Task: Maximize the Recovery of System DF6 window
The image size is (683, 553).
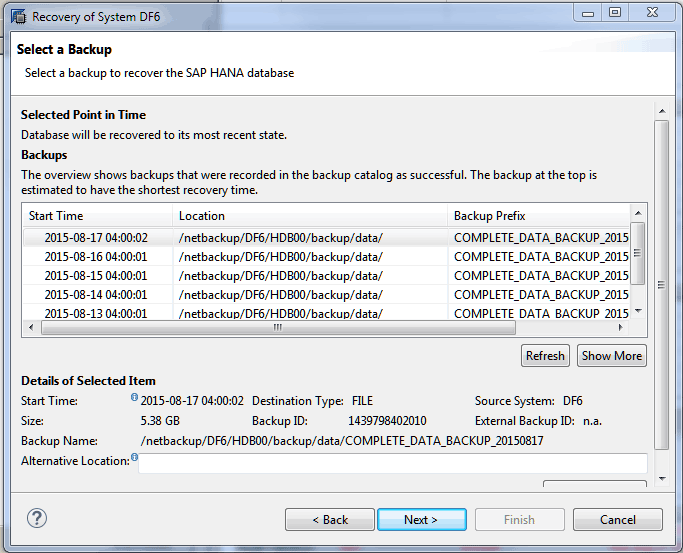Action: pyautogui.click(x=615, y=13)
